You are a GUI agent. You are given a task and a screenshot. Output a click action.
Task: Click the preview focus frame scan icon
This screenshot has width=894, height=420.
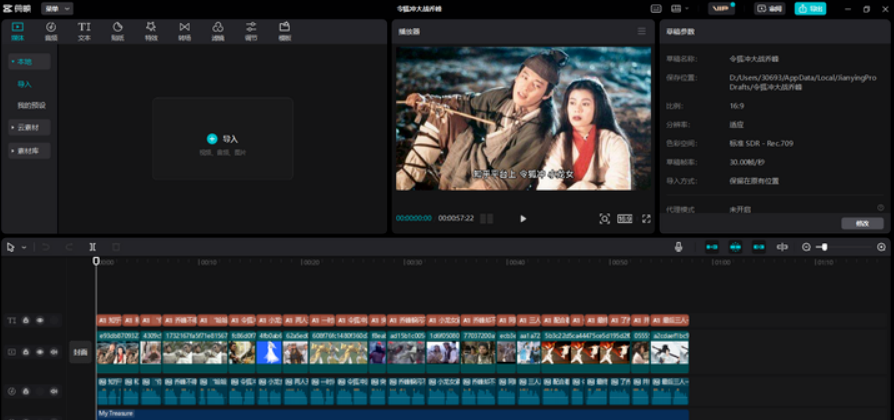coord(604,219)
